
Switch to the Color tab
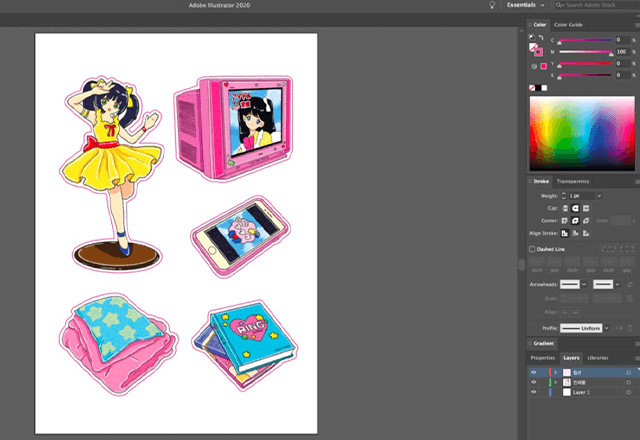[539, 24]
